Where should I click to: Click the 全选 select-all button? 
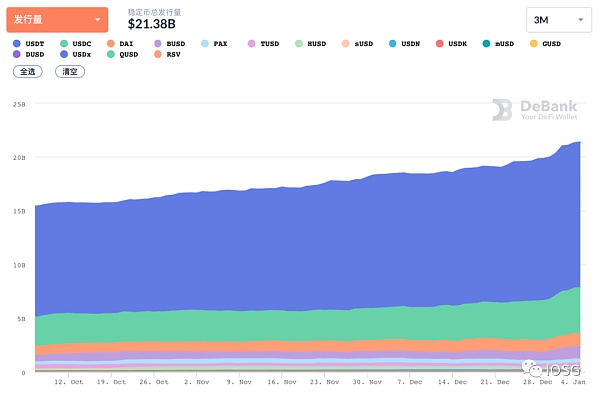coord(28,72)
